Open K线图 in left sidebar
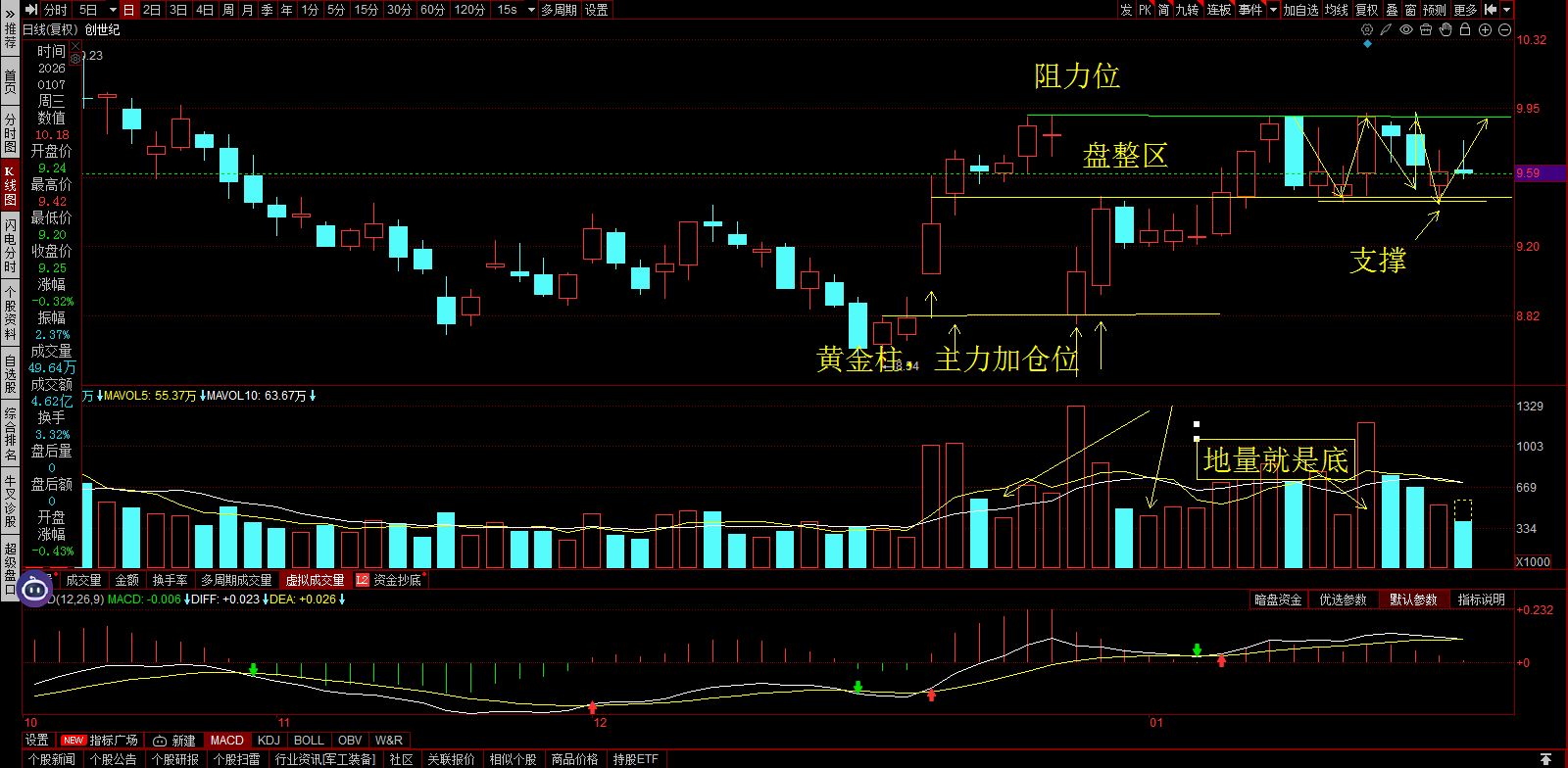The image size is (1568, 768). [x=10, y=186]
